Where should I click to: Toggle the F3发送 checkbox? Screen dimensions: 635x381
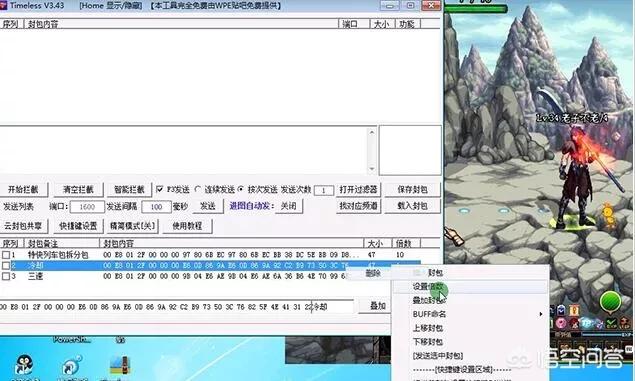click(160, 189)
